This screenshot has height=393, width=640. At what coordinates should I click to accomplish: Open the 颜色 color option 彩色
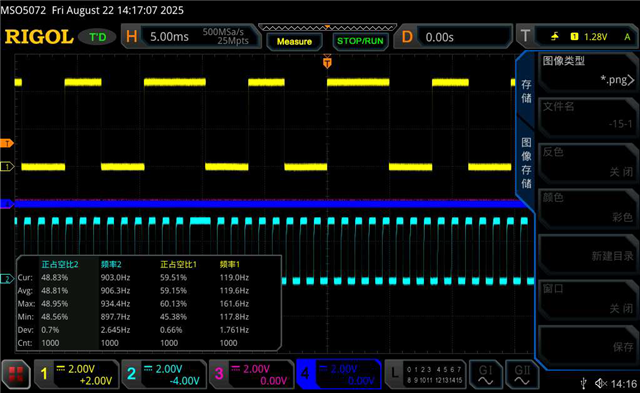[x=588, y=207]
